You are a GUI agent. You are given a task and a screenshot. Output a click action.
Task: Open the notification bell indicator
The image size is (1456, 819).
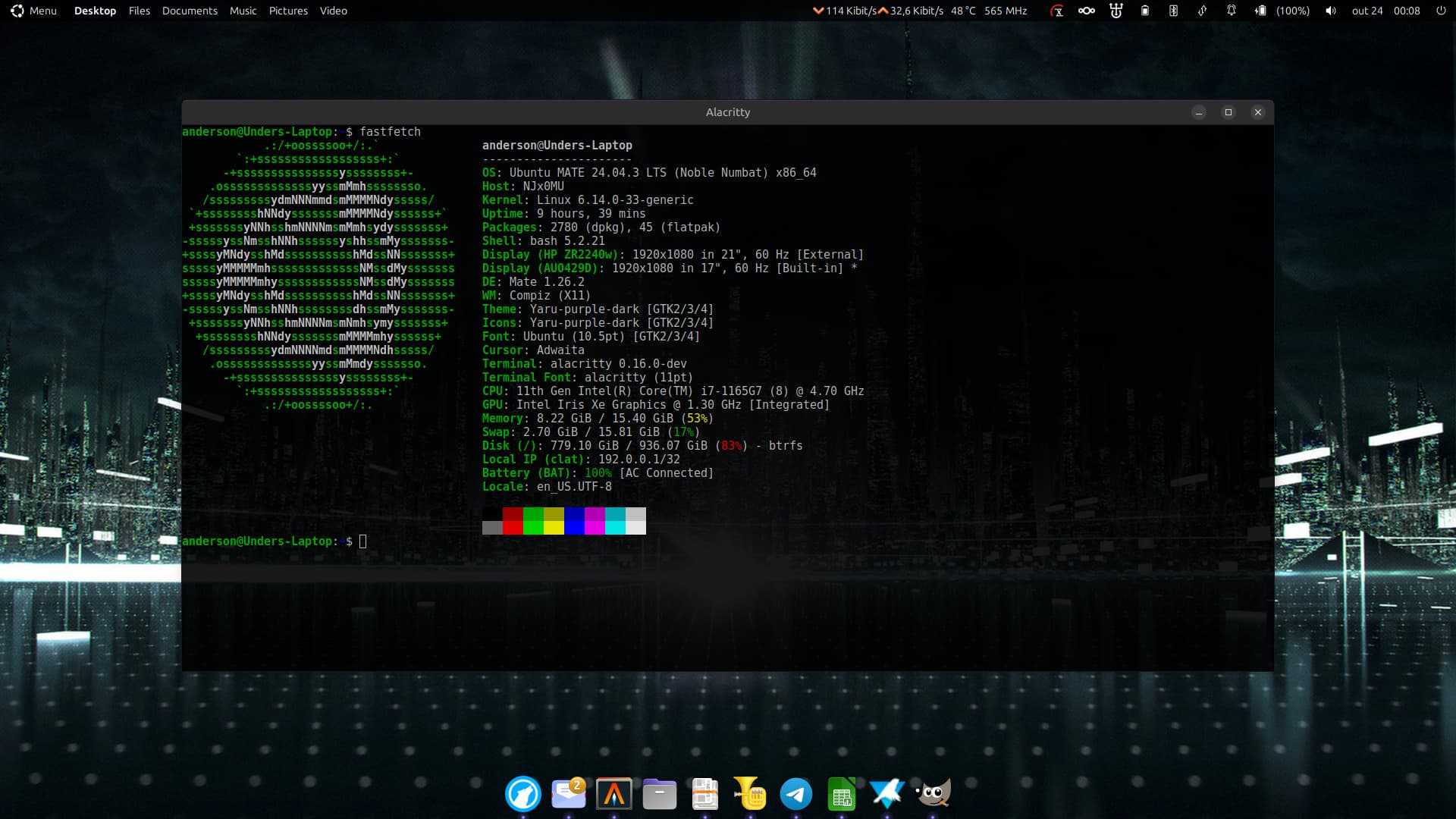click(x=1231, y=11)
